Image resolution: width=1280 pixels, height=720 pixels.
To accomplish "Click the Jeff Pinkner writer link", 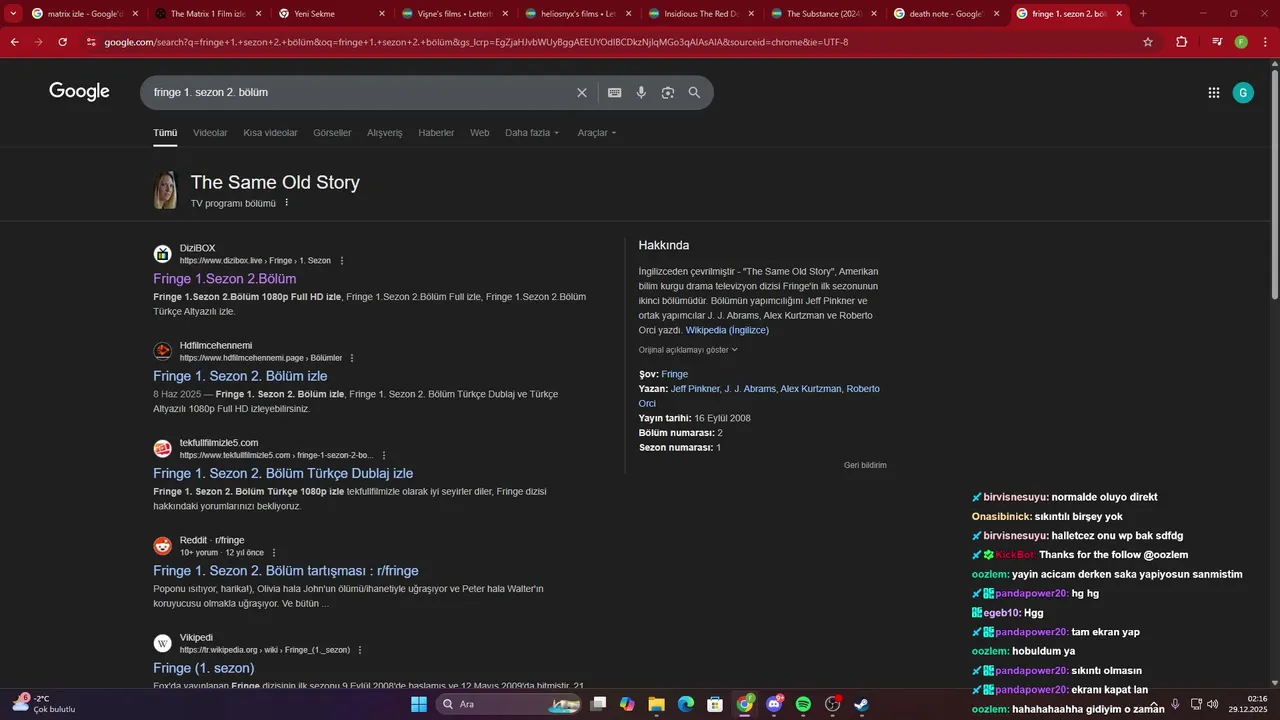I will click(695, 389).
